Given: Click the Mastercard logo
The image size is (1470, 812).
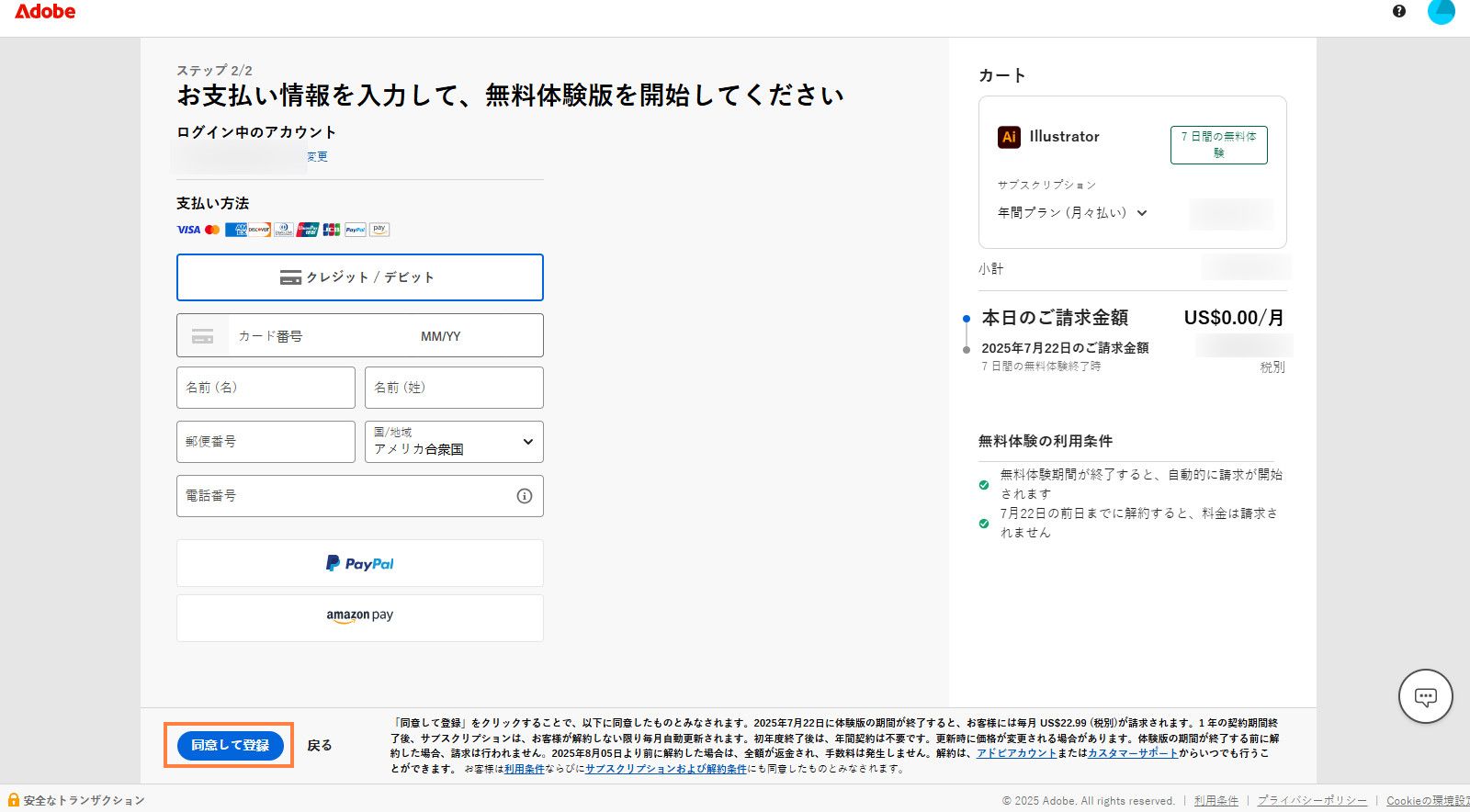Looking at the screenshot, I should [212, 230].
